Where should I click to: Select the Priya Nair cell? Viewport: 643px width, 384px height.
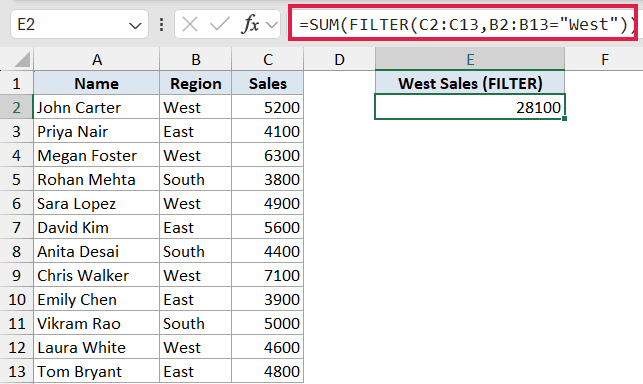point(96,131)
